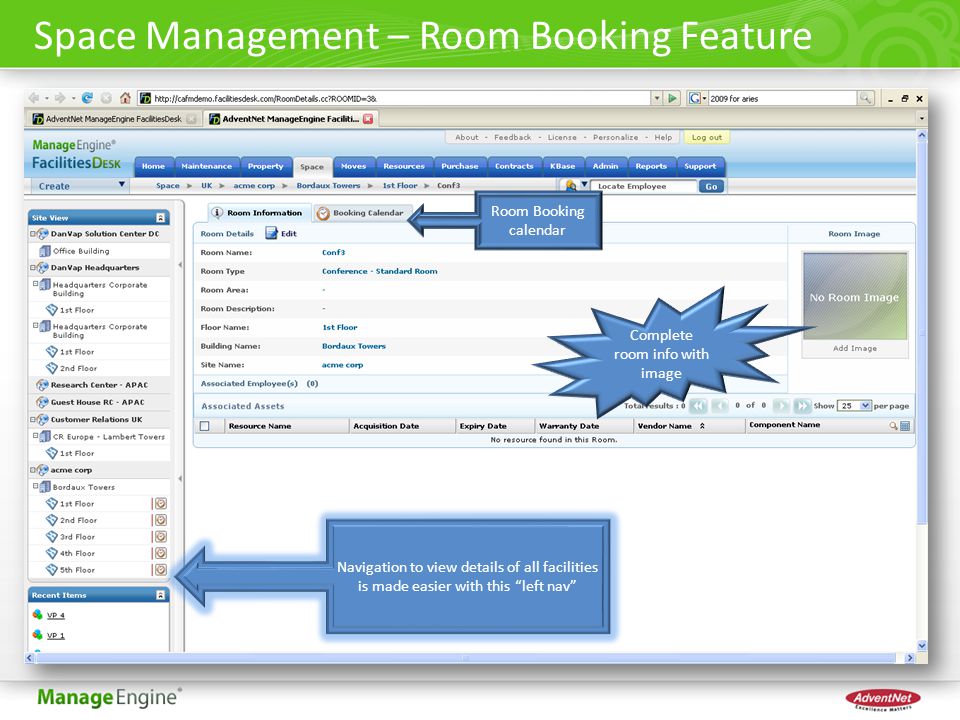Sort by Vendor Name column header
The width and height of the screenshot is (960, 720).
pyautogui.click(x=664, y=426)
